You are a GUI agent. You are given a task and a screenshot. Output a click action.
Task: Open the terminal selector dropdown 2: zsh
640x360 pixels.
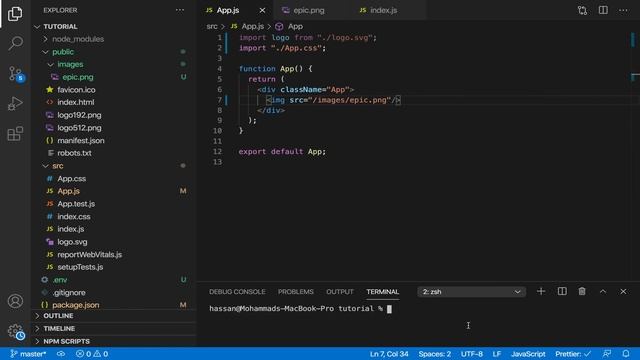(471, 292)
